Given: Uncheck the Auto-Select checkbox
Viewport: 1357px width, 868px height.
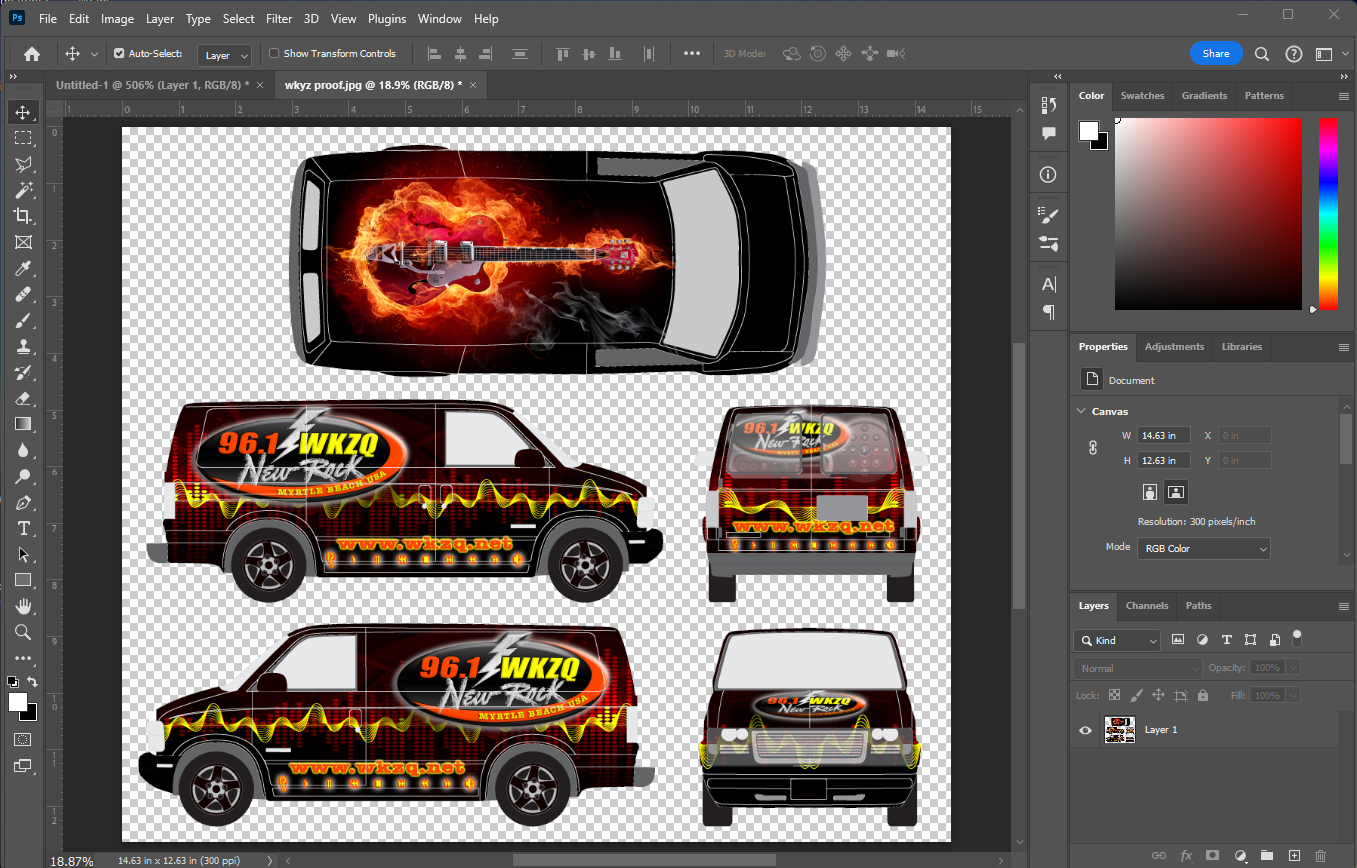Looking at the screenshot, I should (119, 54).
